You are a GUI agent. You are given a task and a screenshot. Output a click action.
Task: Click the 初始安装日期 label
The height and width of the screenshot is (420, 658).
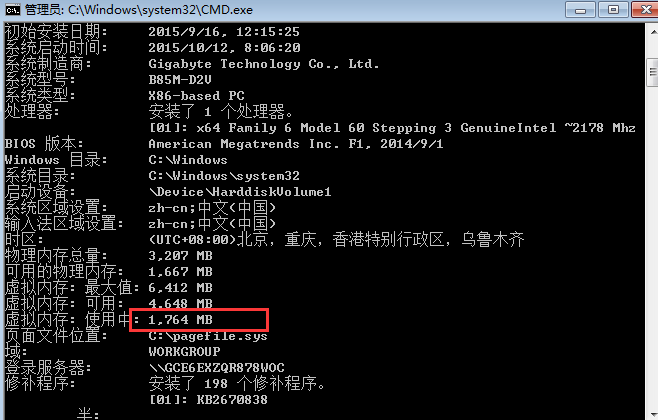click(55, 32)
